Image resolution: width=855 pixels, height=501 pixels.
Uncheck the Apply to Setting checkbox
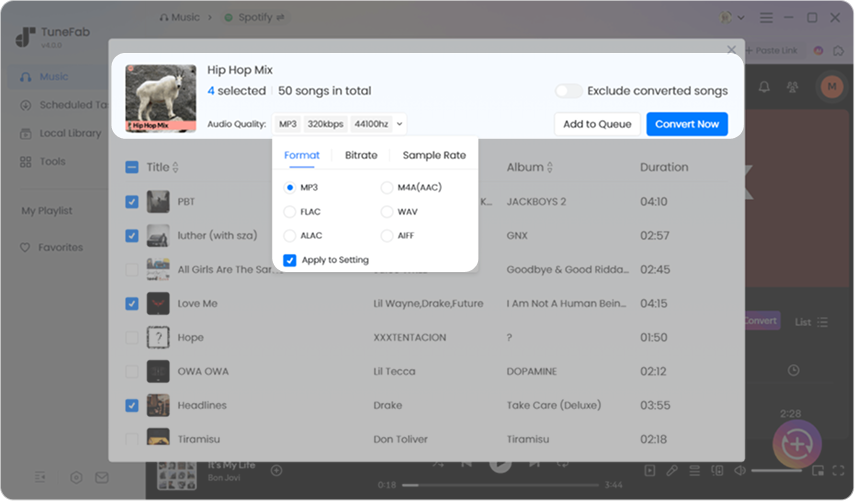pyautogui.click(x=290, y=260)
